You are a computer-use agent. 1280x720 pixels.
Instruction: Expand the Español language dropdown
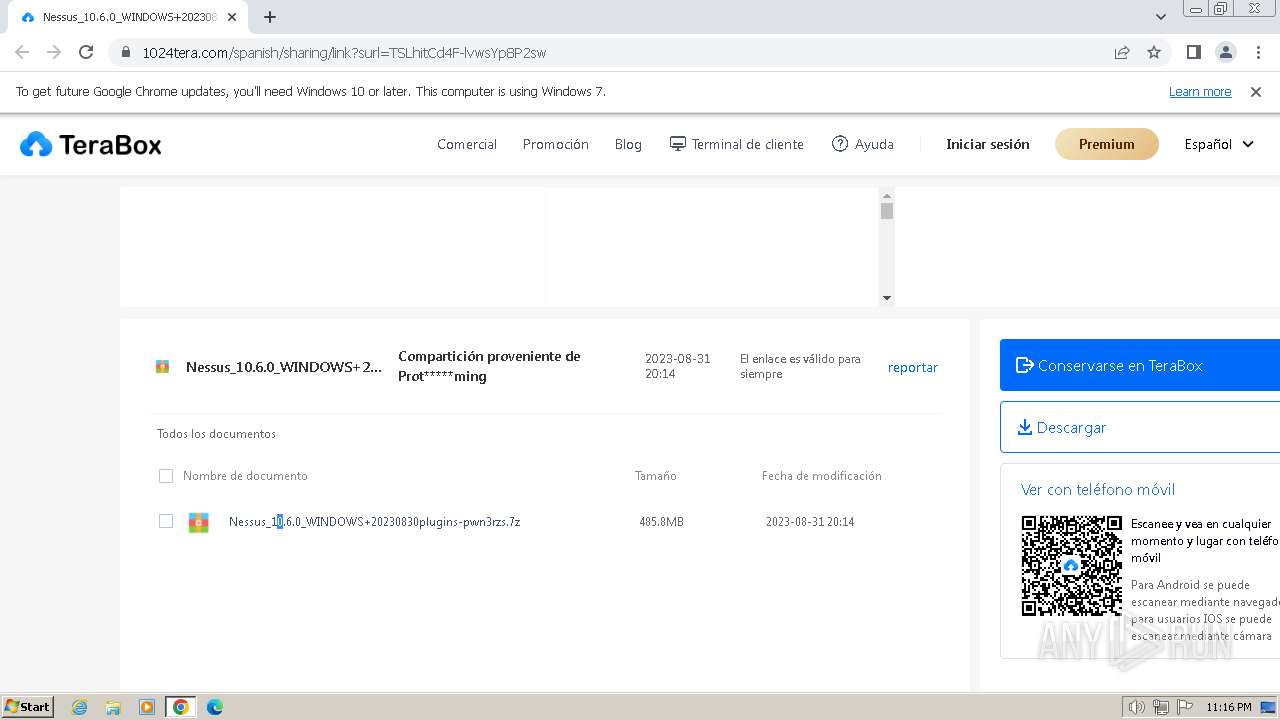click(x=1219, y=144)
